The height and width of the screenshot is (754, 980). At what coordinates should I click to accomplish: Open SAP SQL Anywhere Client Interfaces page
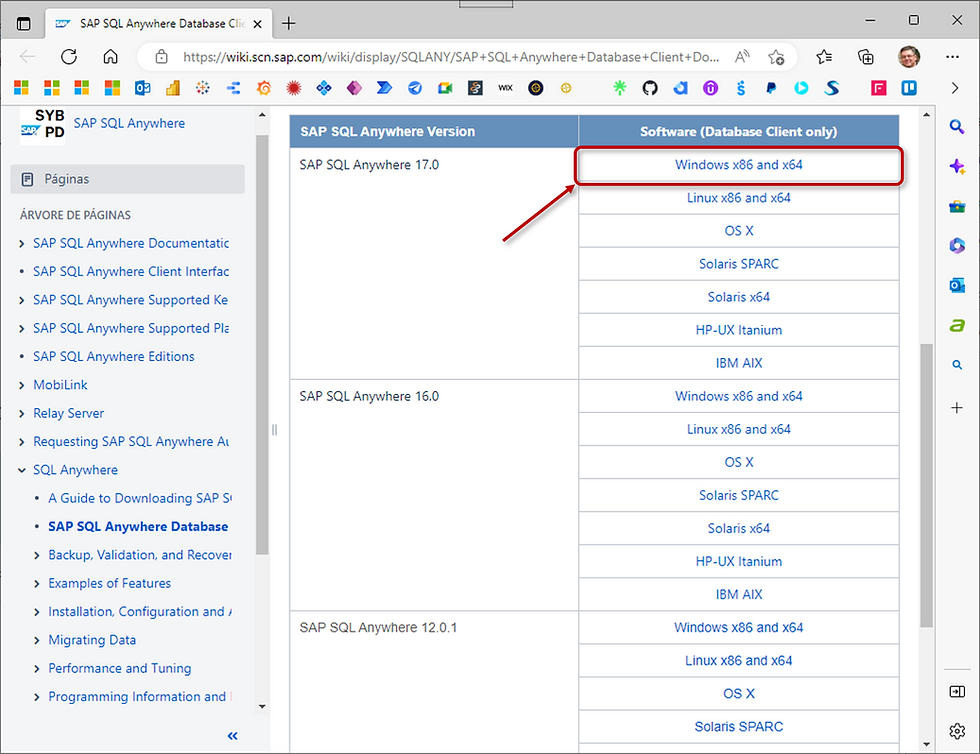click(131, 271)
